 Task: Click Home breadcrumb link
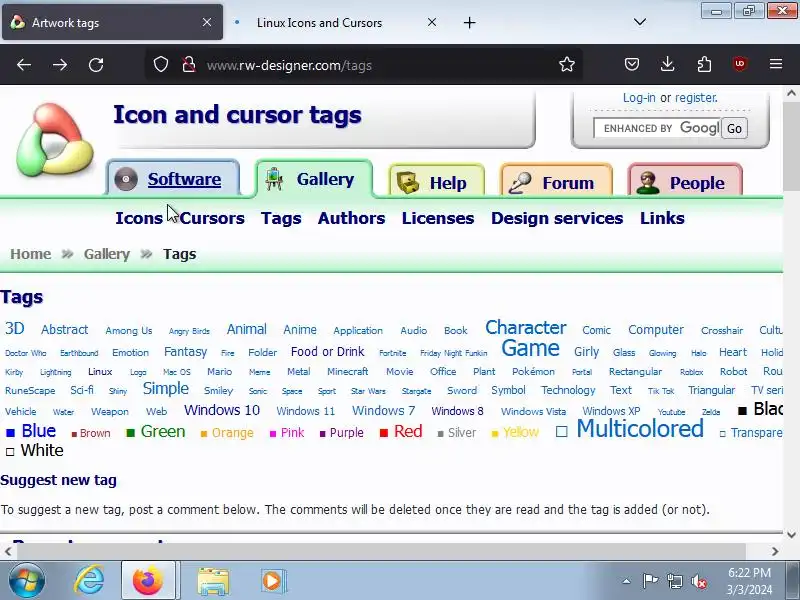[31, 254]
